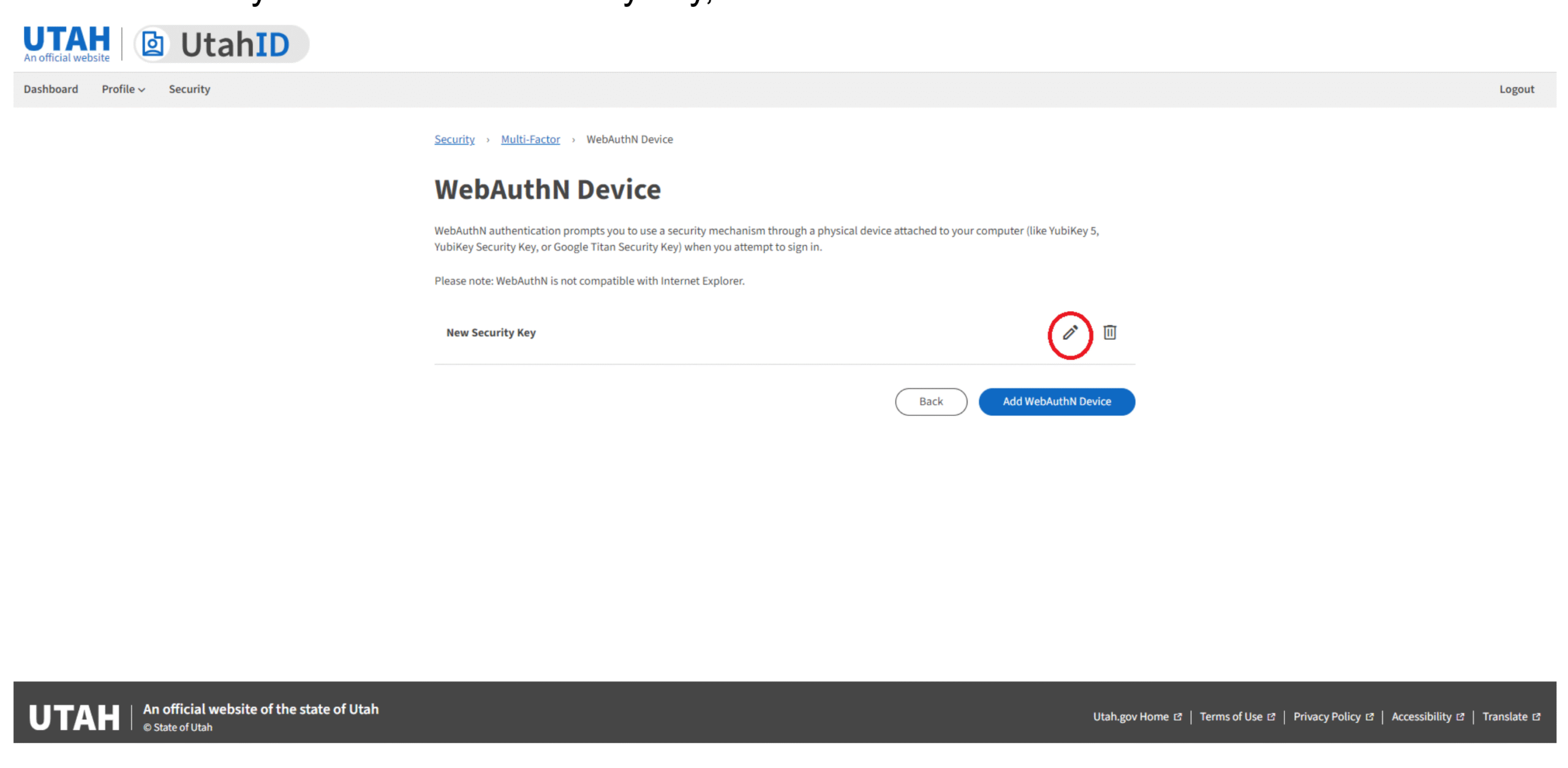Click external link icon beside Privacy Policy
The image size is (1568, 768).
(x=1370, y=717)
